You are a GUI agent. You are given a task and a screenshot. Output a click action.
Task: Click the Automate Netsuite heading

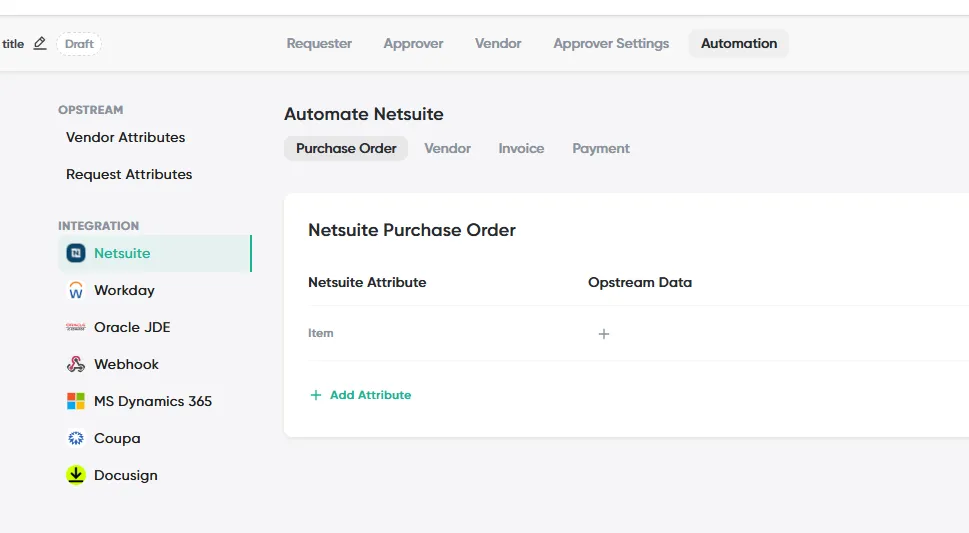pyautogui.click(x=363, y=114)
